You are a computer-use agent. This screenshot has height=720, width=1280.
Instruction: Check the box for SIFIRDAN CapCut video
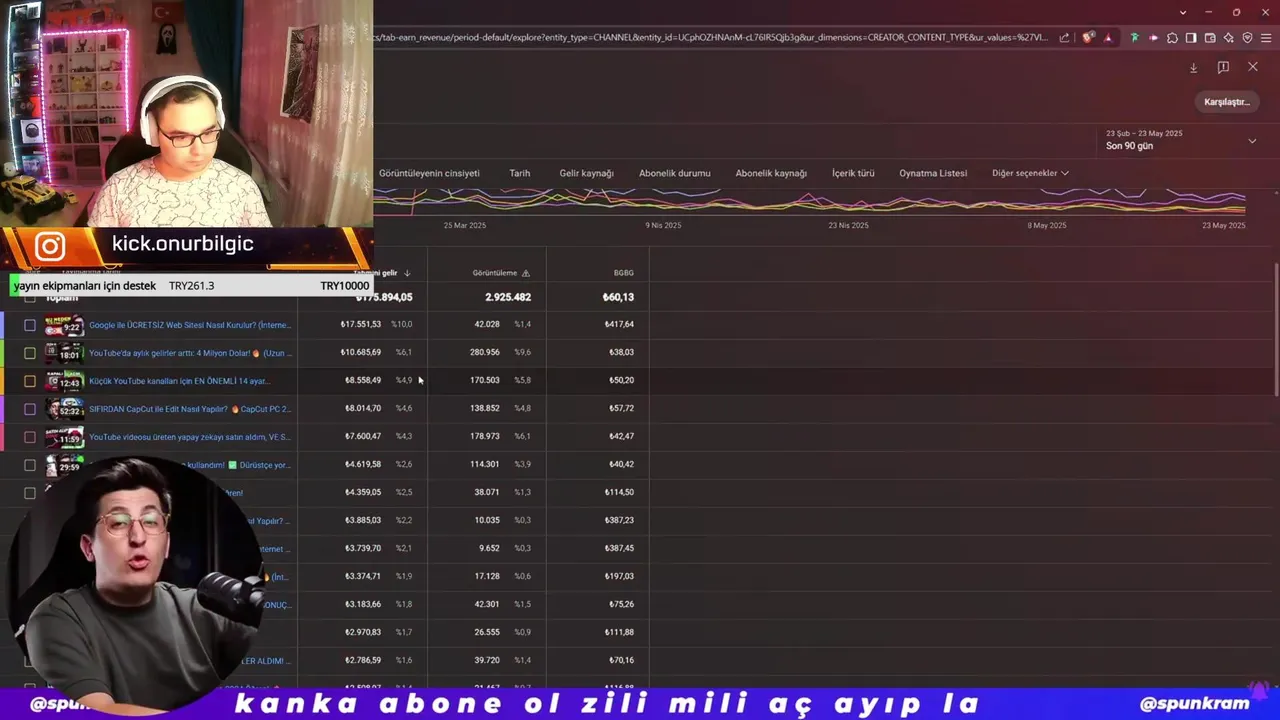pyautogui.click(x=30, y=409)
